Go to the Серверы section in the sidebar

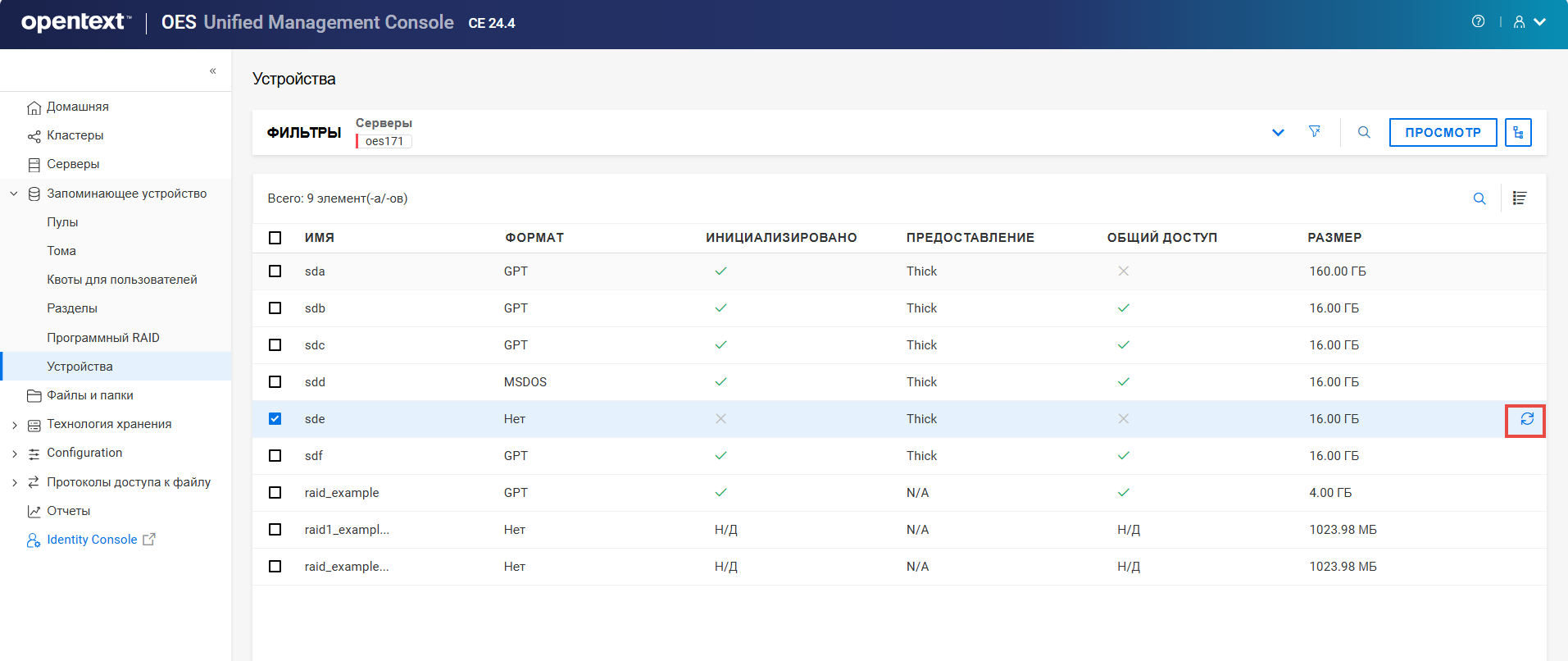tap(73, 164)
